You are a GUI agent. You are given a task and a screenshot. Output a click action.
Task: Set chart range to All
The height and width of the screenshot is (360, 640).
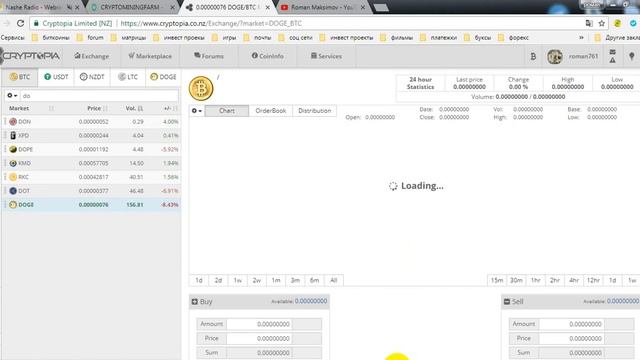[333, 280]
